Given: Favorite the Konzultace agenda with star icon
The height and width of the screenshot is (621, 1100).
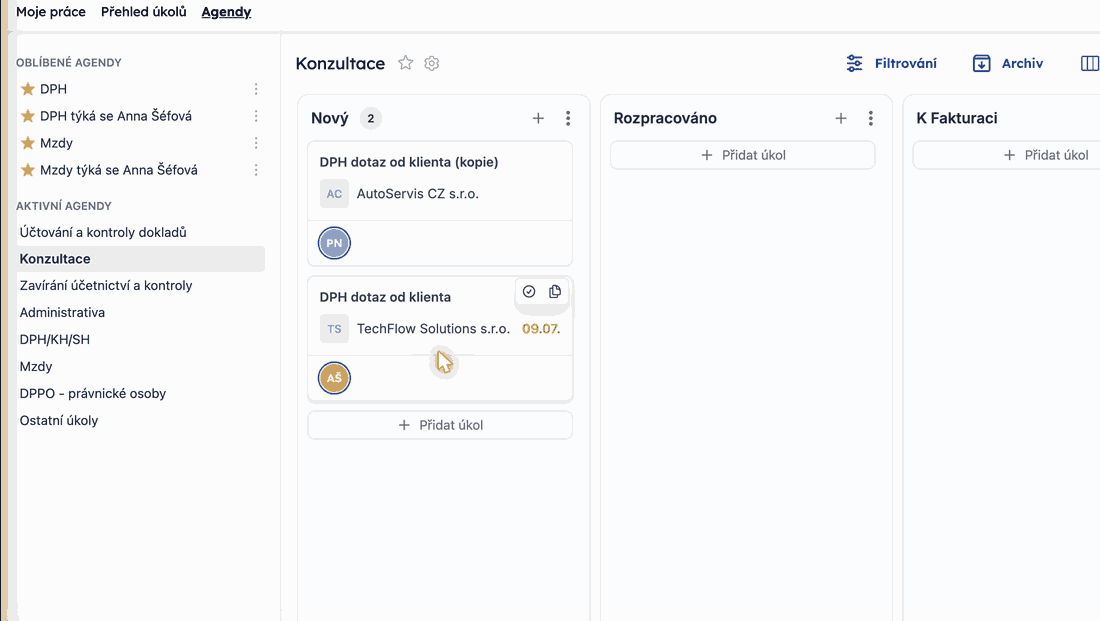Looking at the screenshot, I should pos(405,63).
